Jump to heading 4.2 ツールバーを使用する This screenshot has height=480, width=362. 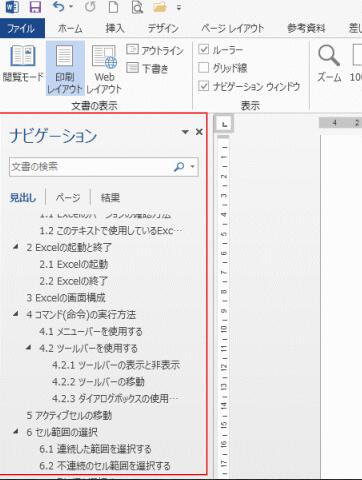(88, 348)
